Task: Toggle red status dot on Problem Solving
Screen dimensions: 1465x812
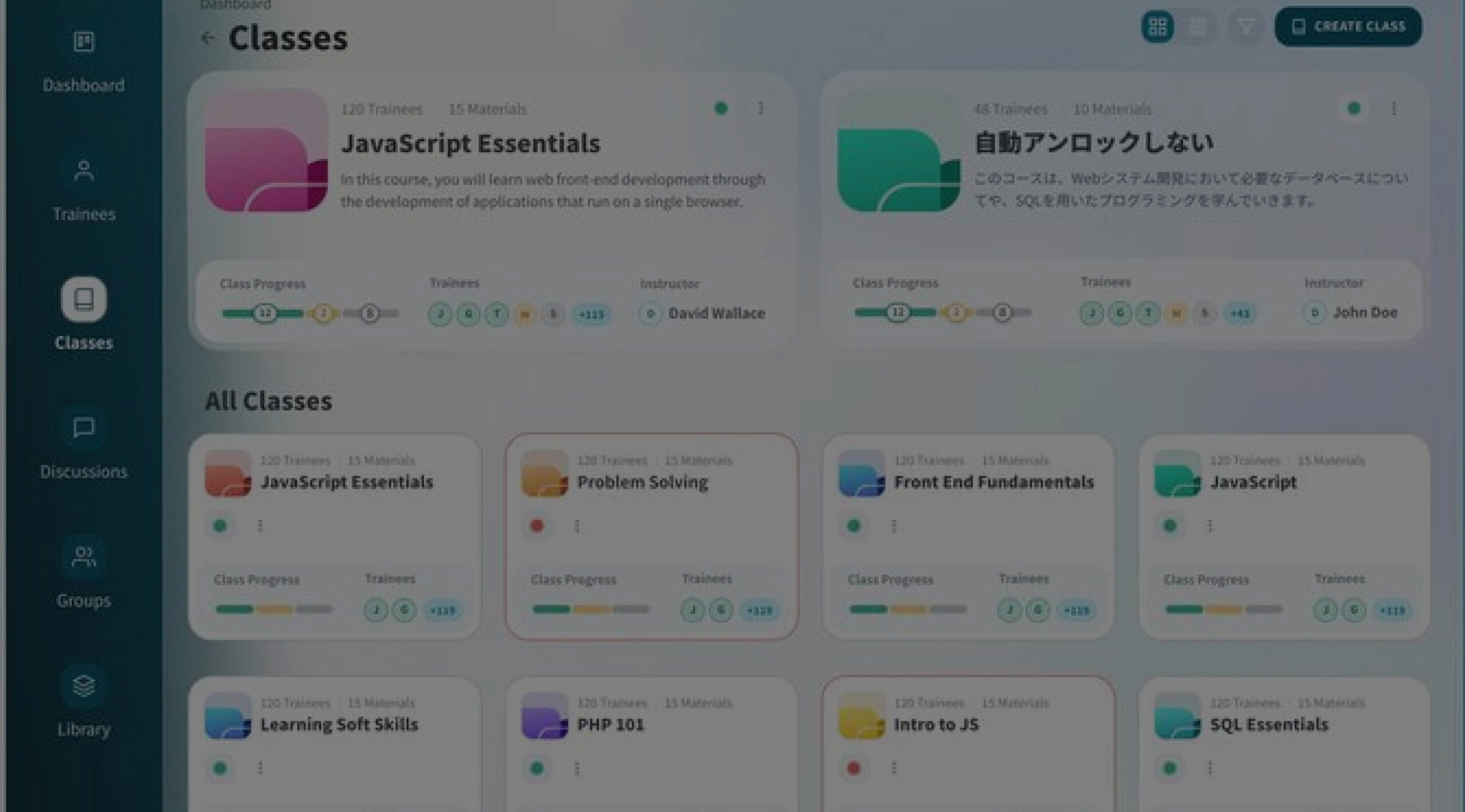Action: tap(537, 526)
